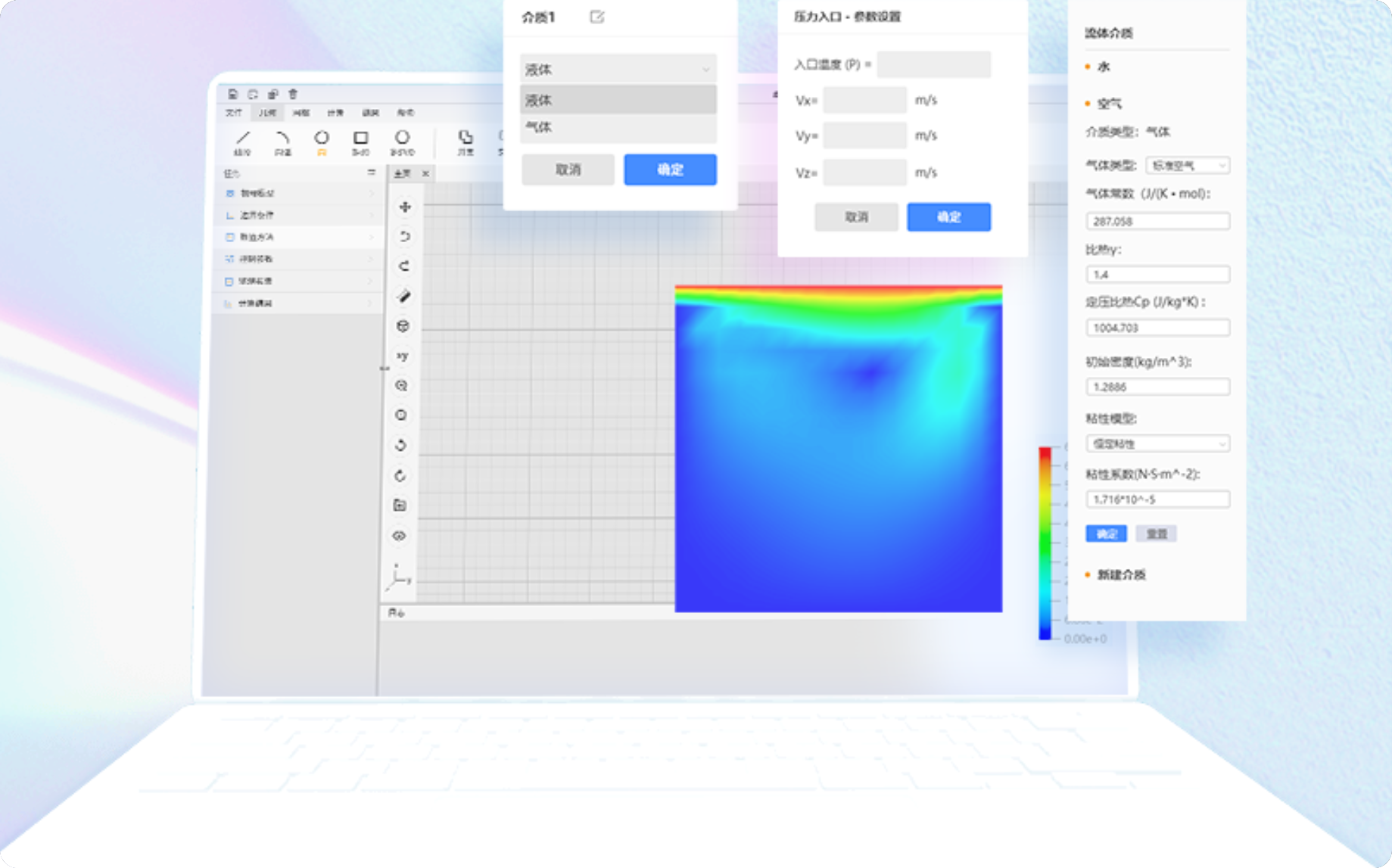Screen dimensions: 1392x868
Task: Choose 气体 option in the dropdown list
Action: click(x=618, y=128)
